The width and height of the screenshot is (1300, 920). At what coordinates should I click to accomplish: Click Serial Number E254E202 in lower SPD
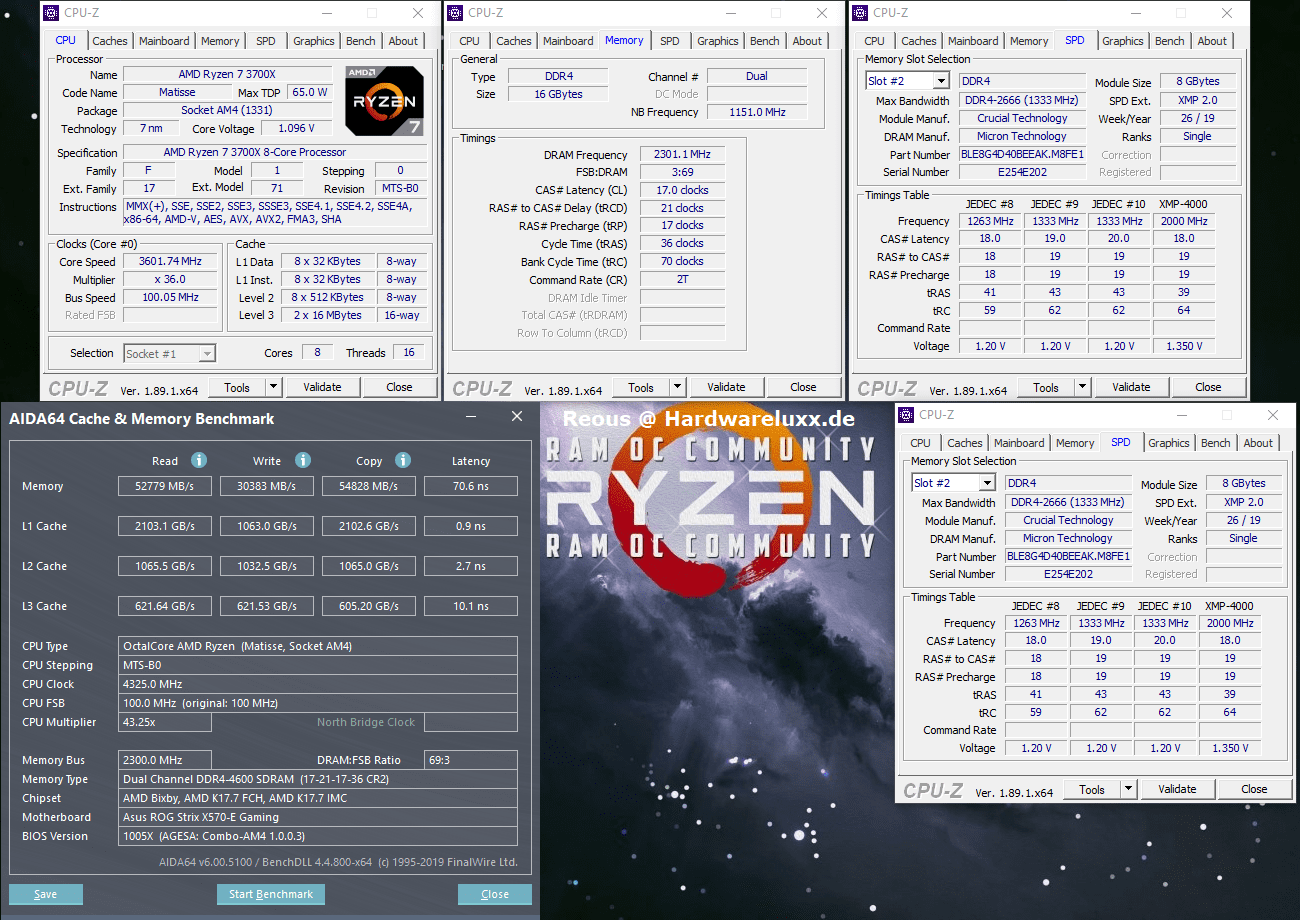click(1068, 574)
